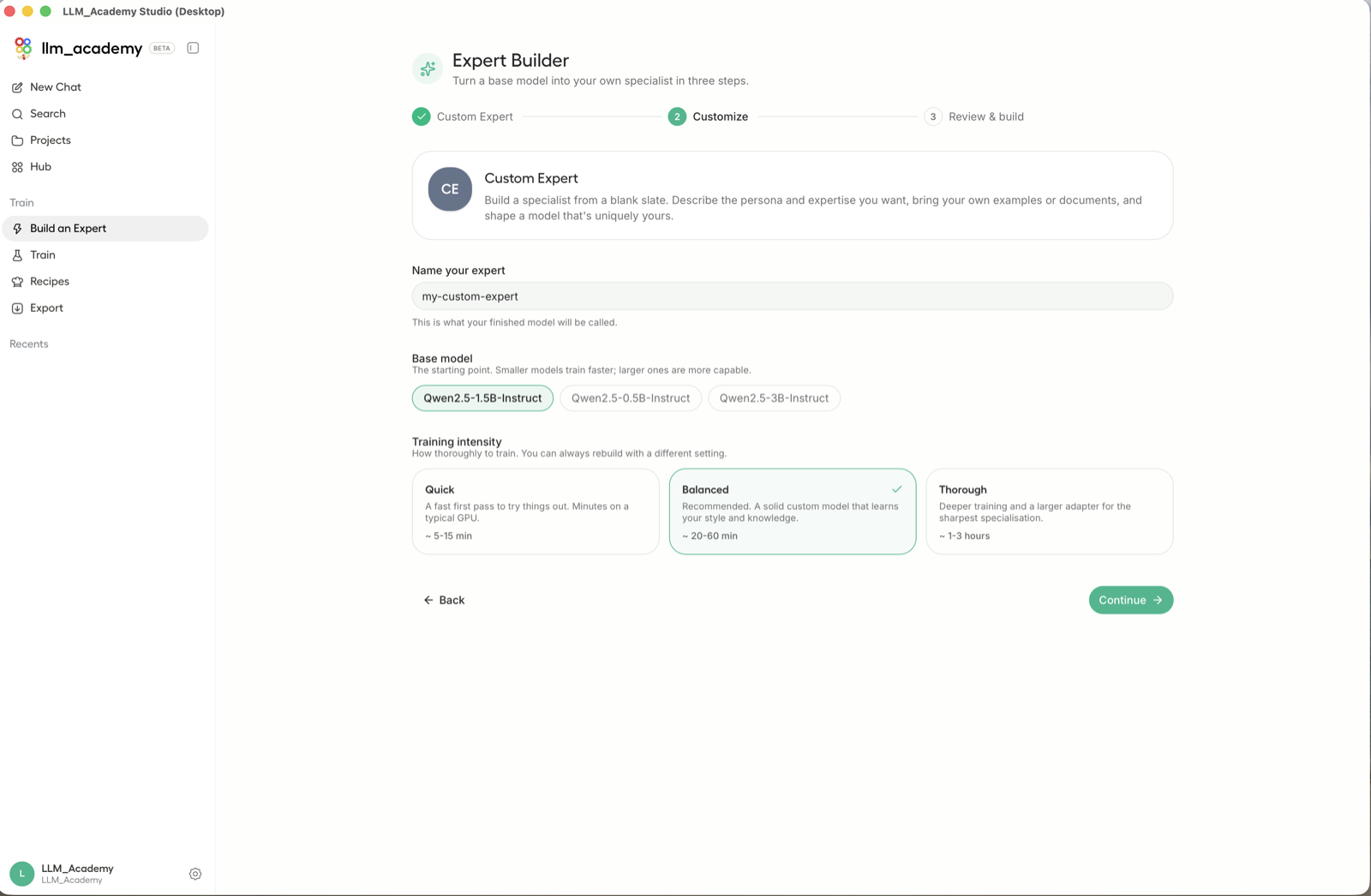Select Balanced training intensity card
This screenshot has height=896, width=1371.
(x=793, y=511)
